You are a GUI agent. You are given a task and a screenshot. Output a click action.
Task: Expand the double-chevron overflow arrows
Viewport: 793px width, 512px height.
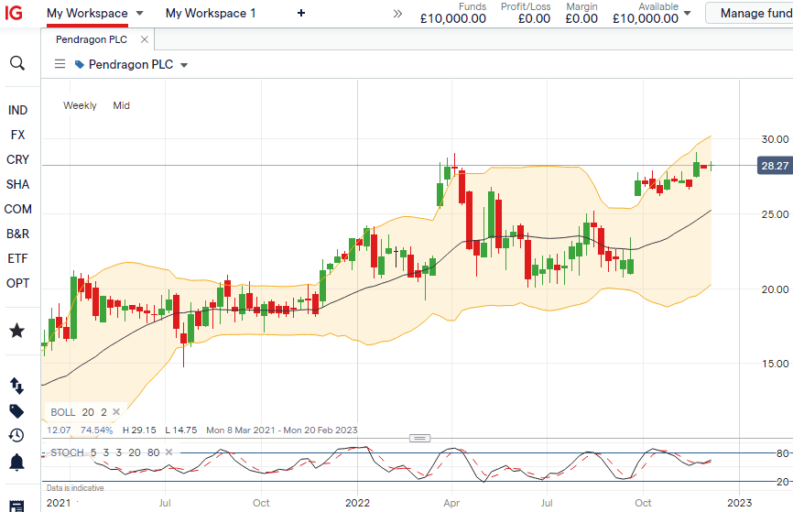[398, 14]
